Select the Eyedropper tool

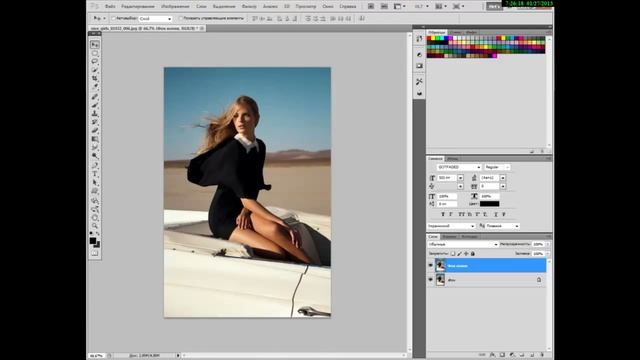[x=95, y=87]
